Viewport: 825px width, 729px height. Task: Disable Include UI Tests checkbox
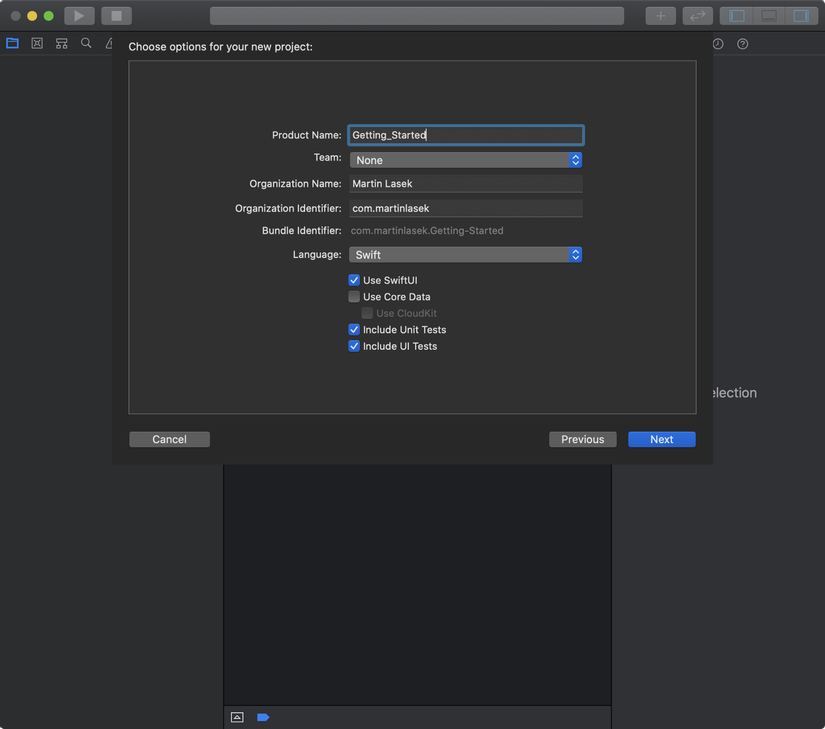(x=354, y=346)
